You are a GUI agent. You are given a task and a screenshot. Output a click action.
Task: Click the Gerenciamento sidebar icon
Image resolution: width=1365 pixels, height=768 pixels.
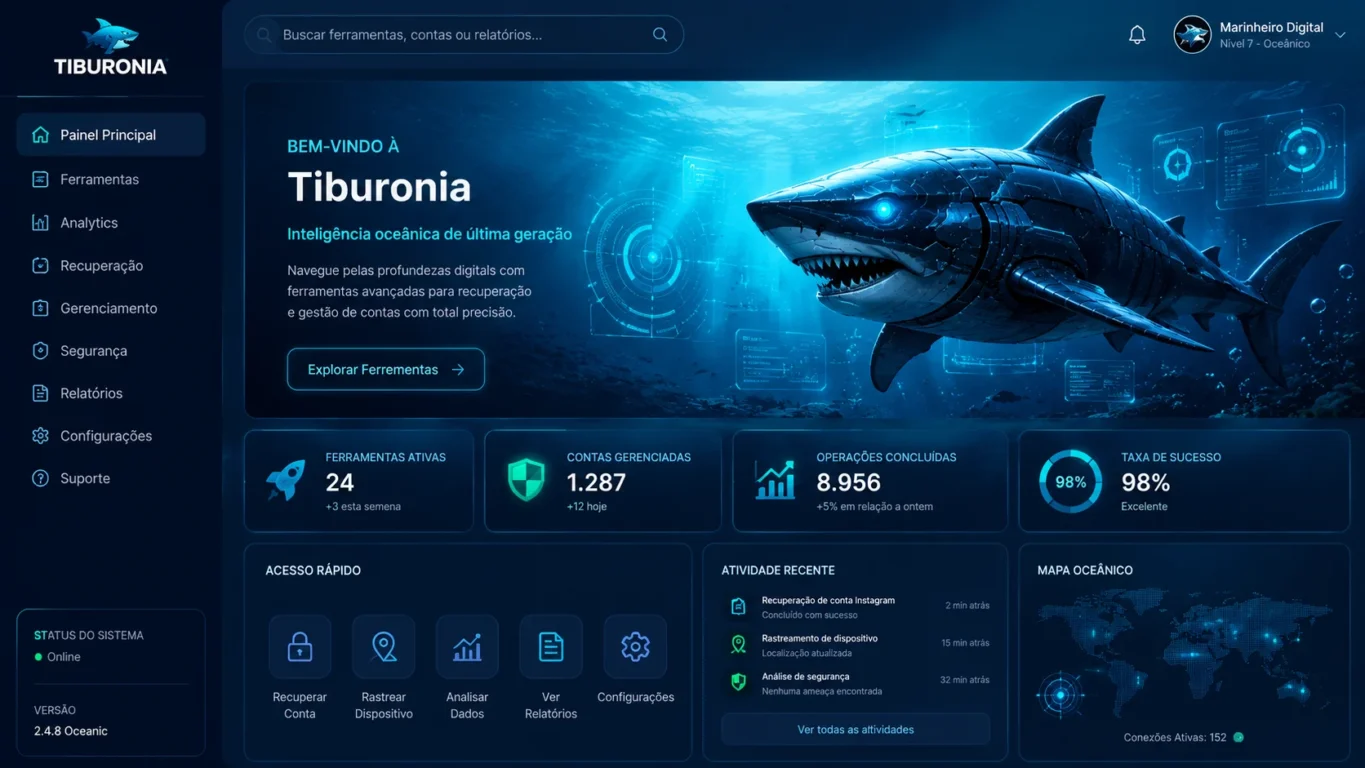[40, 308]
